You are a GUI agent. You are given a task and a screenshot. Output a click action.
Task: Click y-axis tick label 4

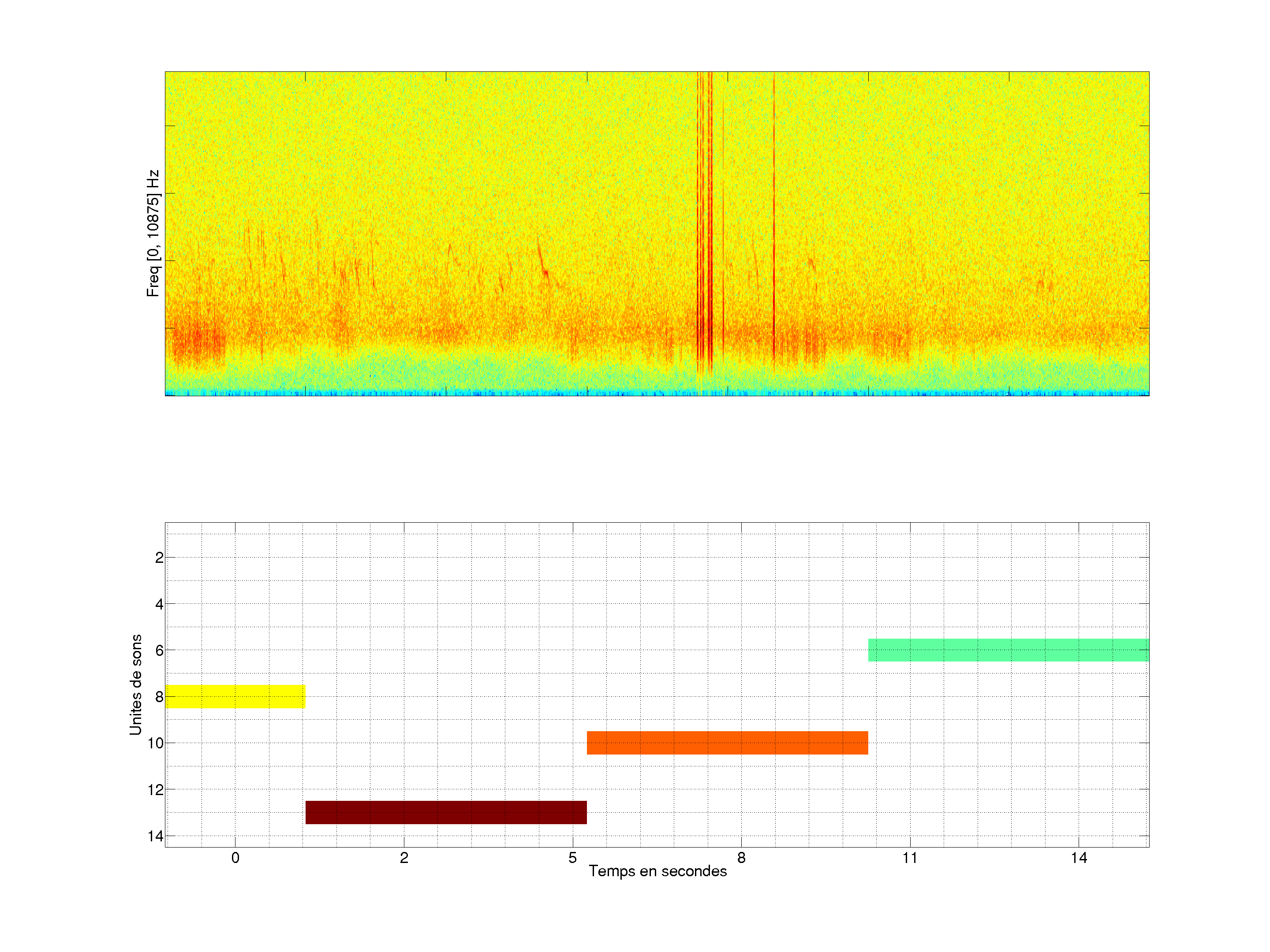pyautogui.click(x=159, y=604)
